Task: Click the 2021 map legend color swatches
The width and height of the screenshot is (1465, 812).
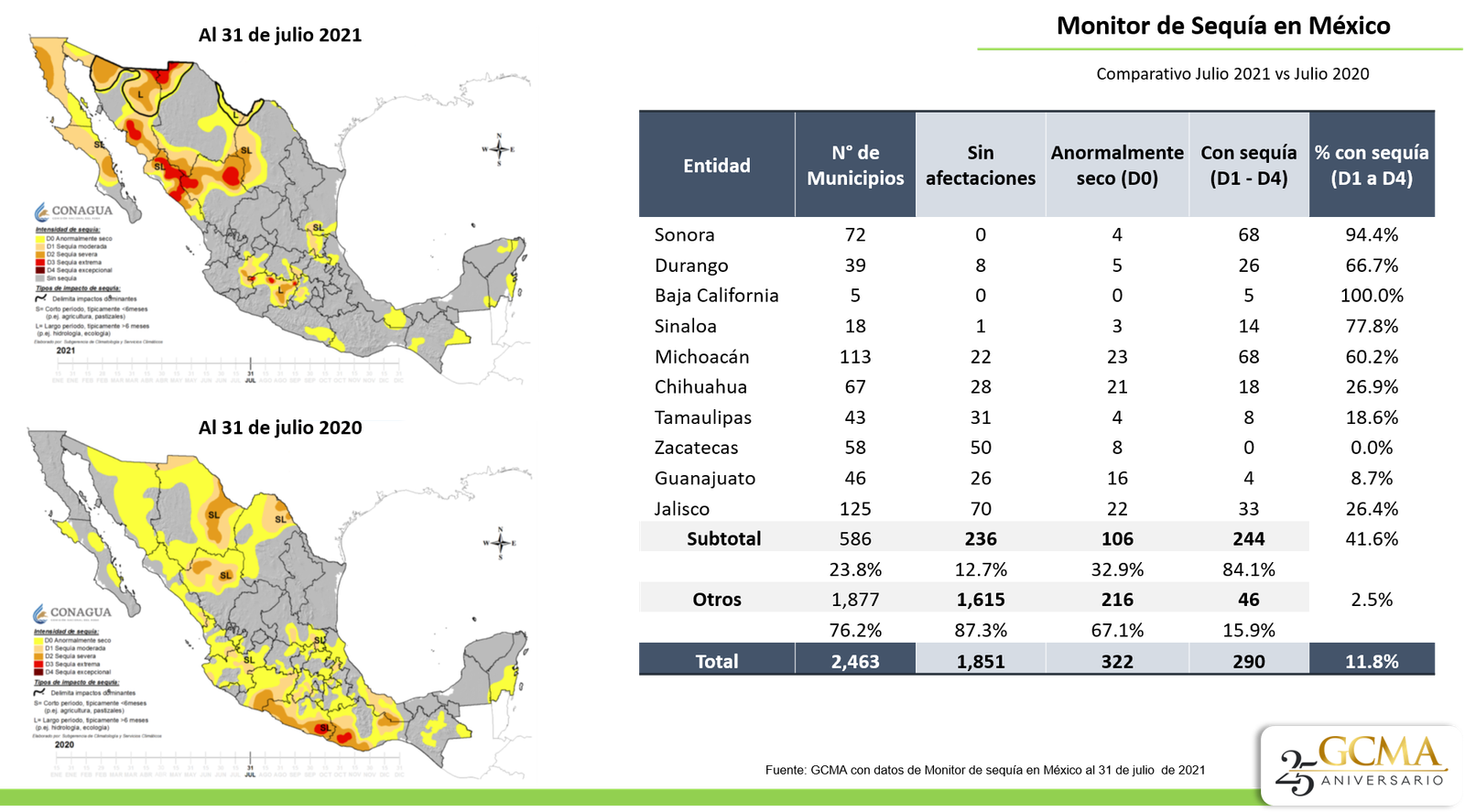Action: 40,254
